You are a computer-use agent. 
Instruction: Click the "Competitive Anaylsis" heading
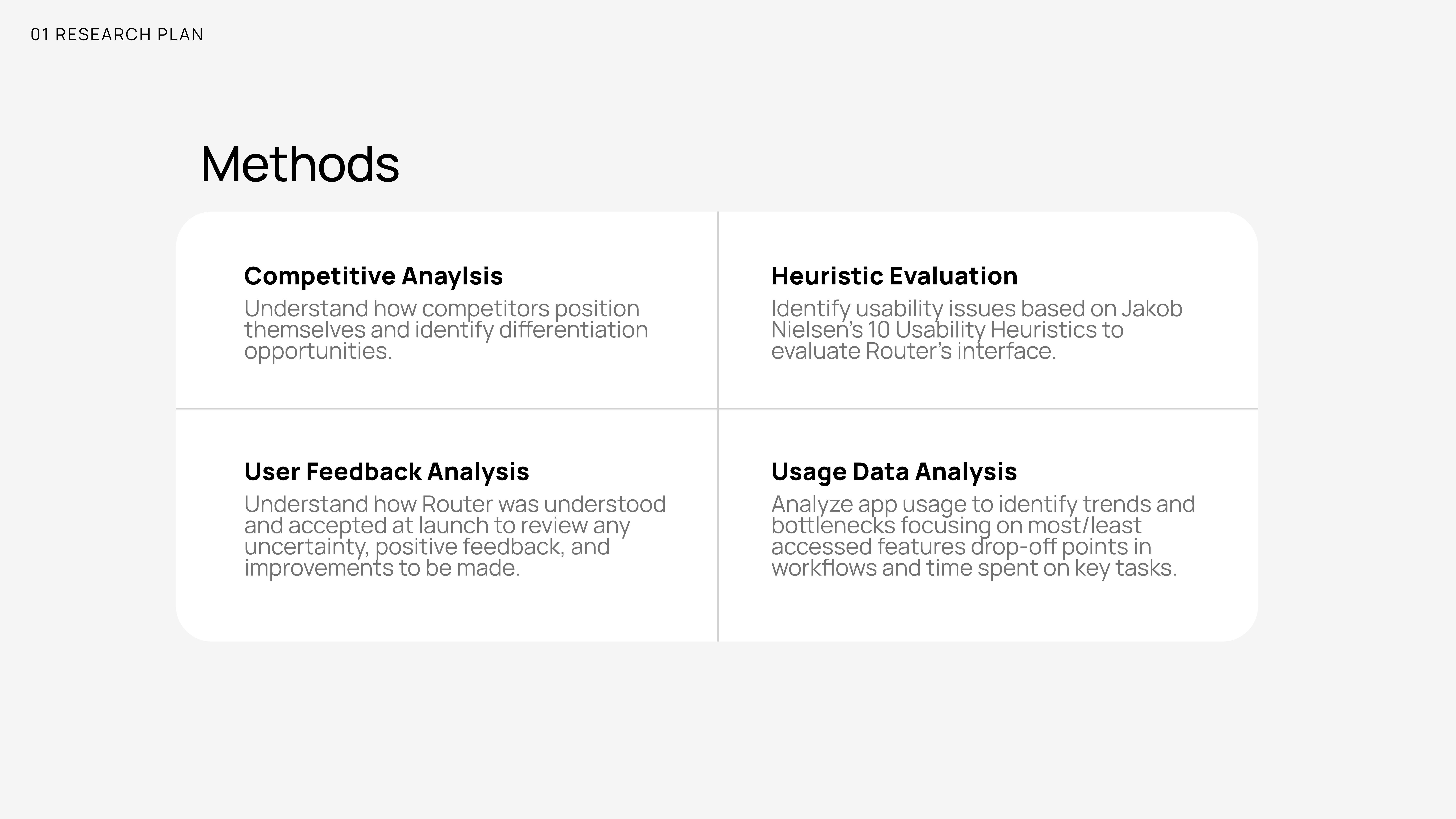[x=373, y=276]
